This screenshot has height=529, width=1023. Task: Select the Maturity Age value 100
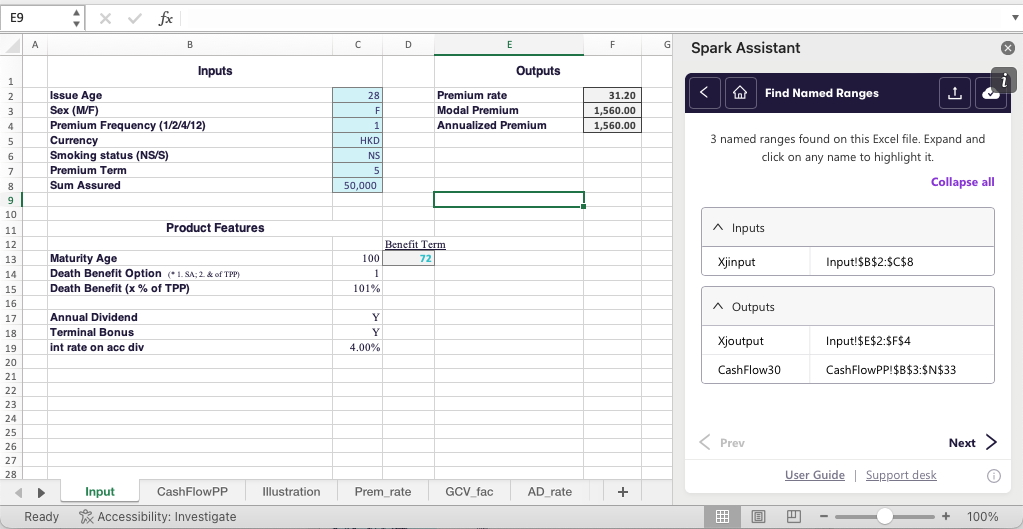tap(357, 259)
